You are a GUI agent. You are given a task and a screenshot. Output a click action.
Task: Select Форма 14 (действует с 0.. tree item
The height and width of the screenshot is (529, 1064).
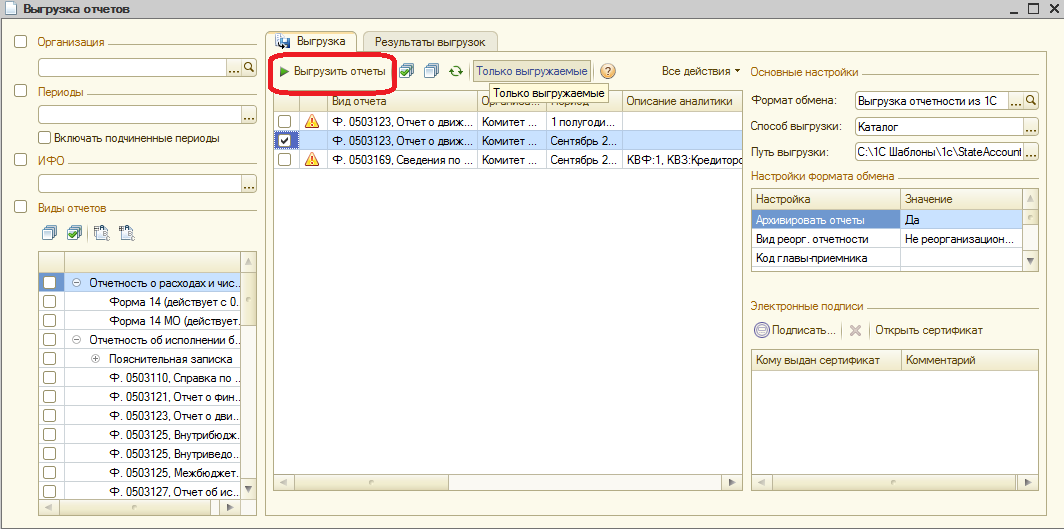[175, 301]
